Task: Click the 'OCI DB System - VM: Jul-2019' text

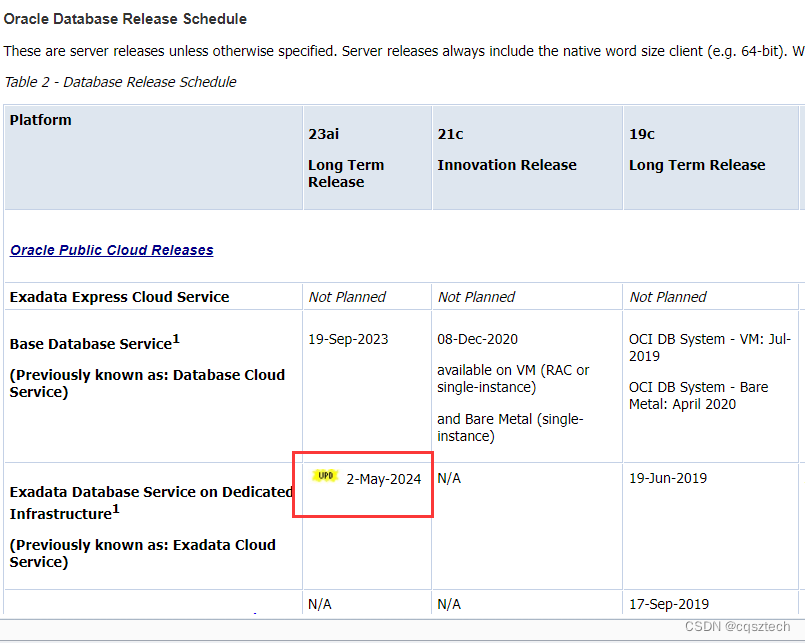Action: click(710, 348)
